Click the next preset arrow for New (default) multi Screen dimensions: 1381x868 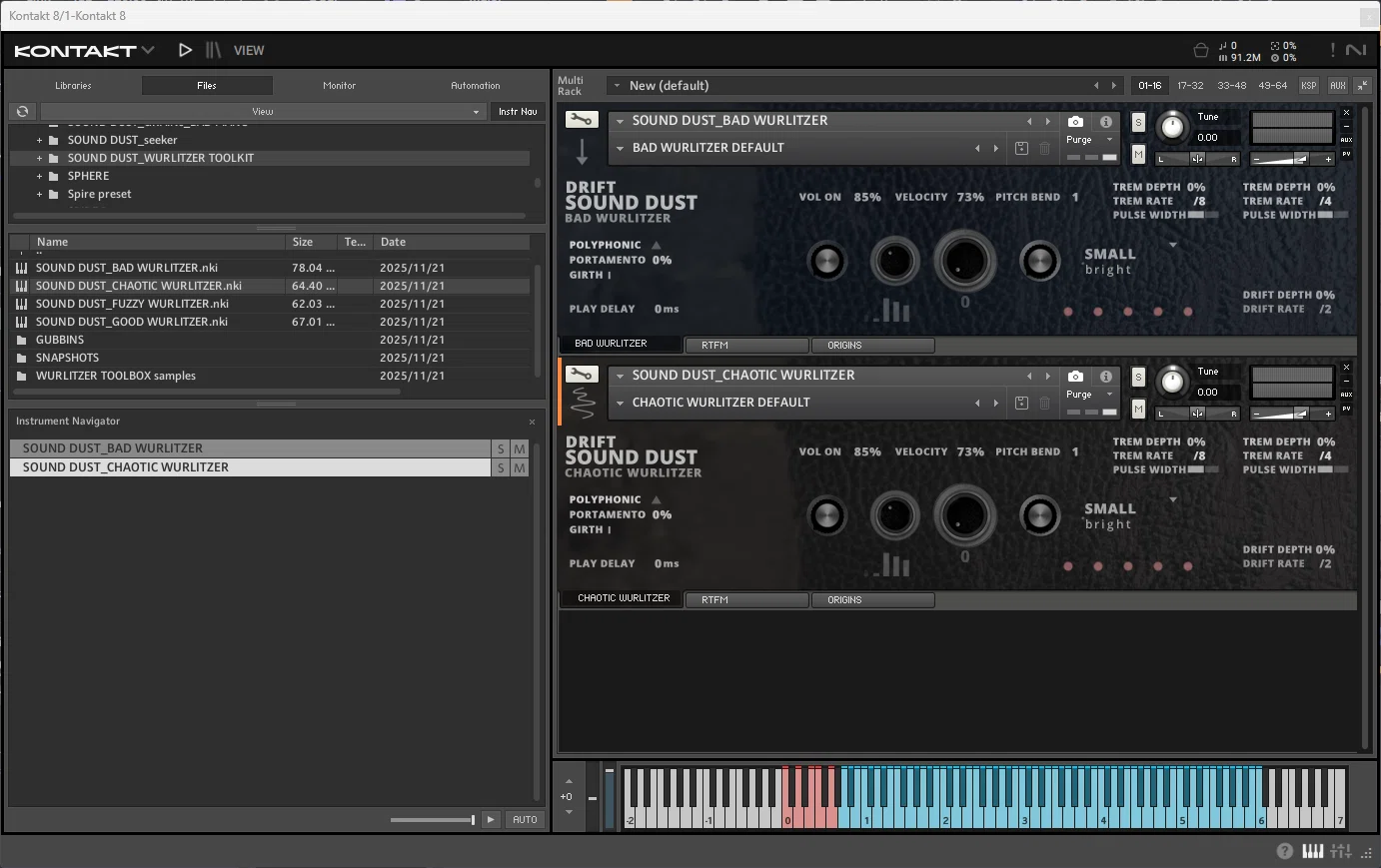[1114, 86]
